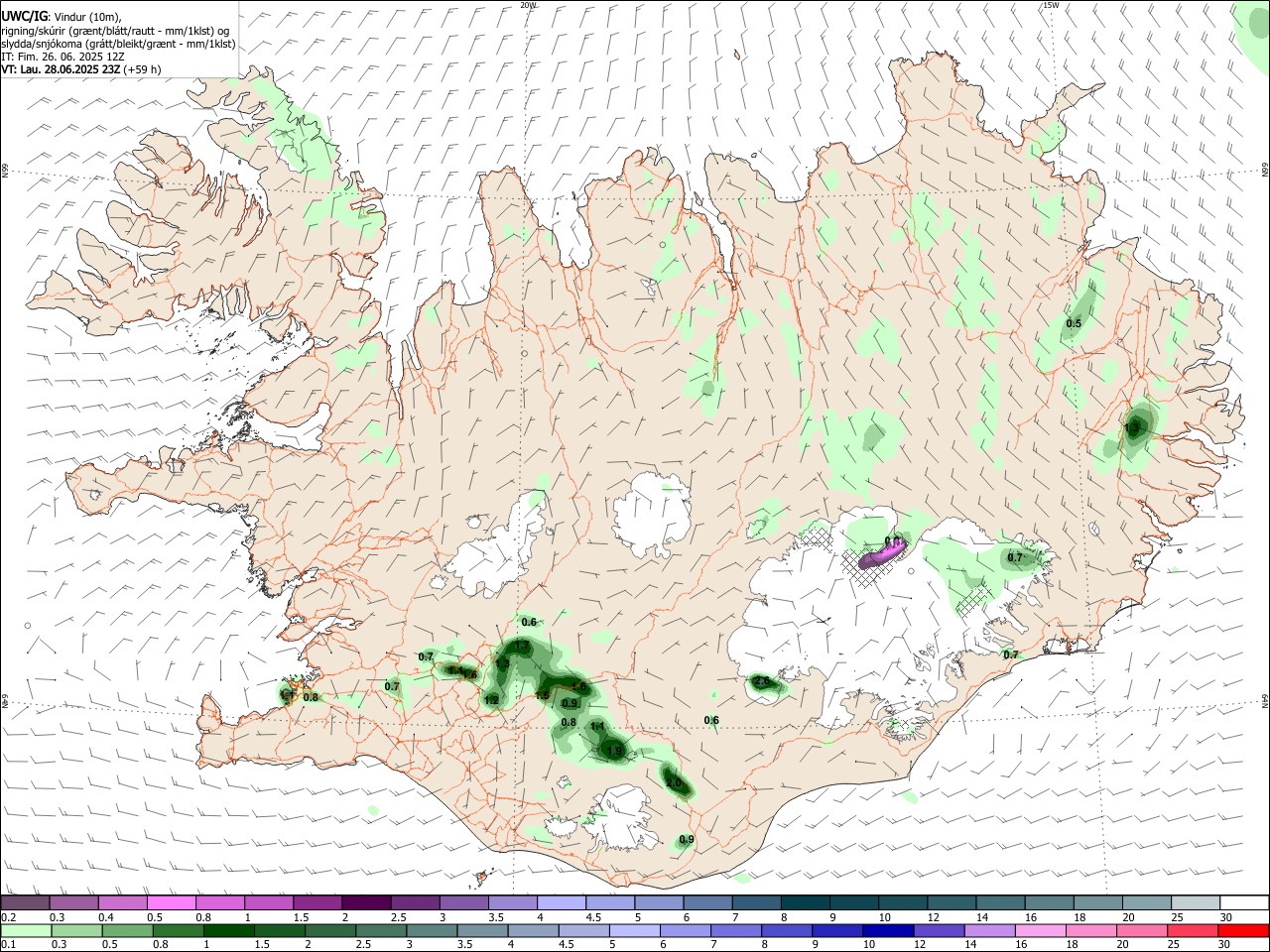Image resolution: width=1270 pixels, height=952 pixels.
Task: Click the initial time 'IT: Fim. 26. 06. 2025 12Z'
Action: pos(62,57)
